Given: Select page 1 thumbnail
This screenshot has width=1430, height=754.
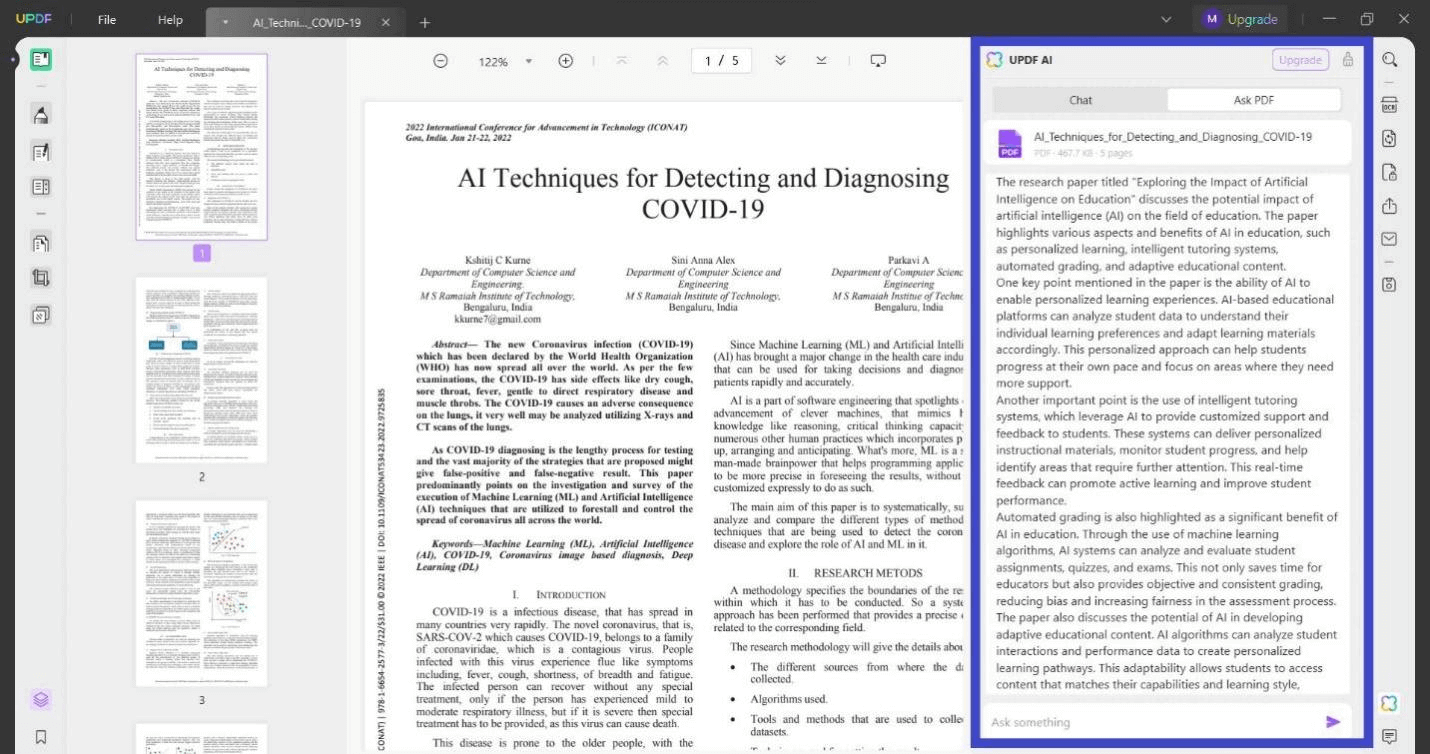Looking at the screenshot, I should pyautogui.click(x=201, y=147).
